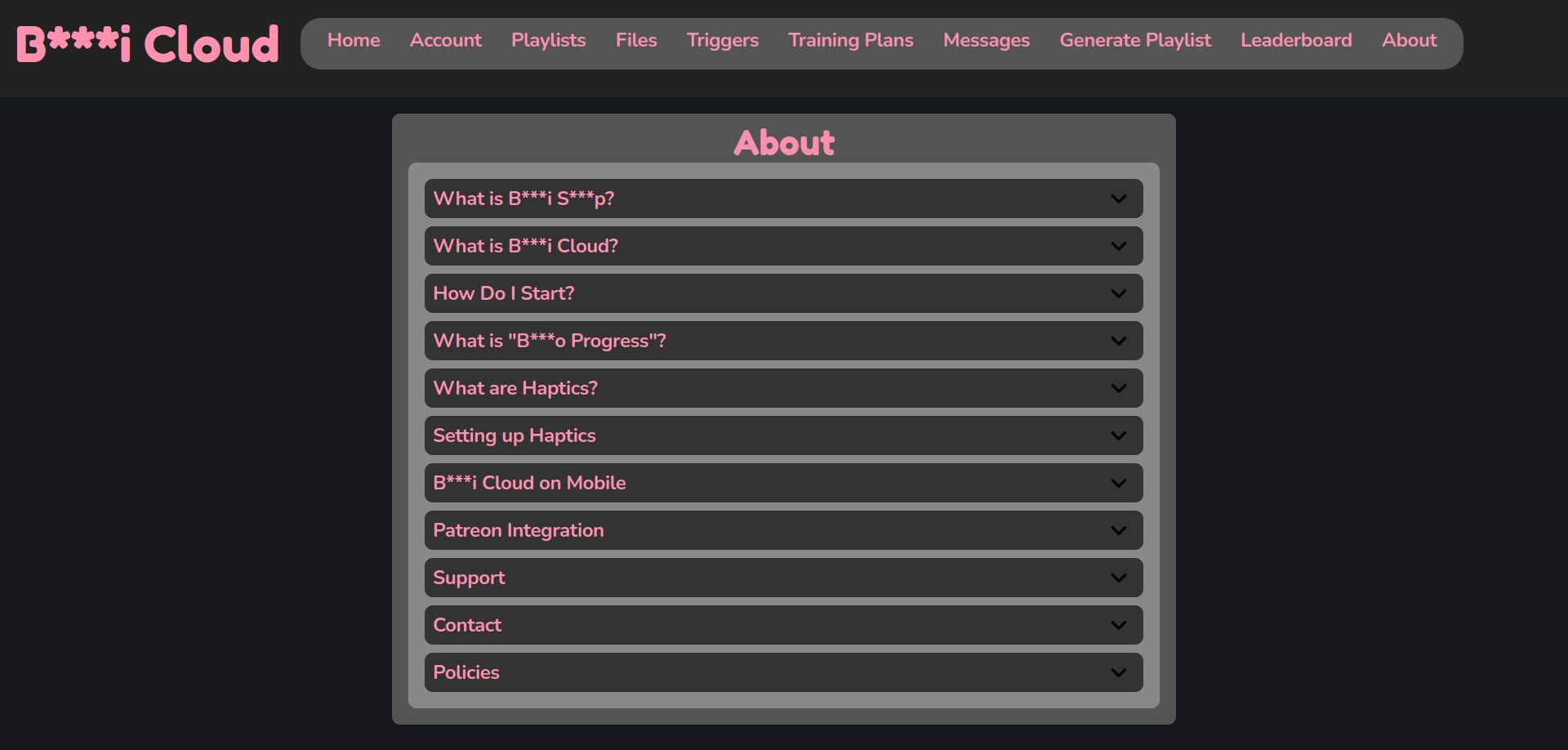Go to the Account page
Image resolution: width=1568 pixels, height=750 pixels.
(446, 40)
